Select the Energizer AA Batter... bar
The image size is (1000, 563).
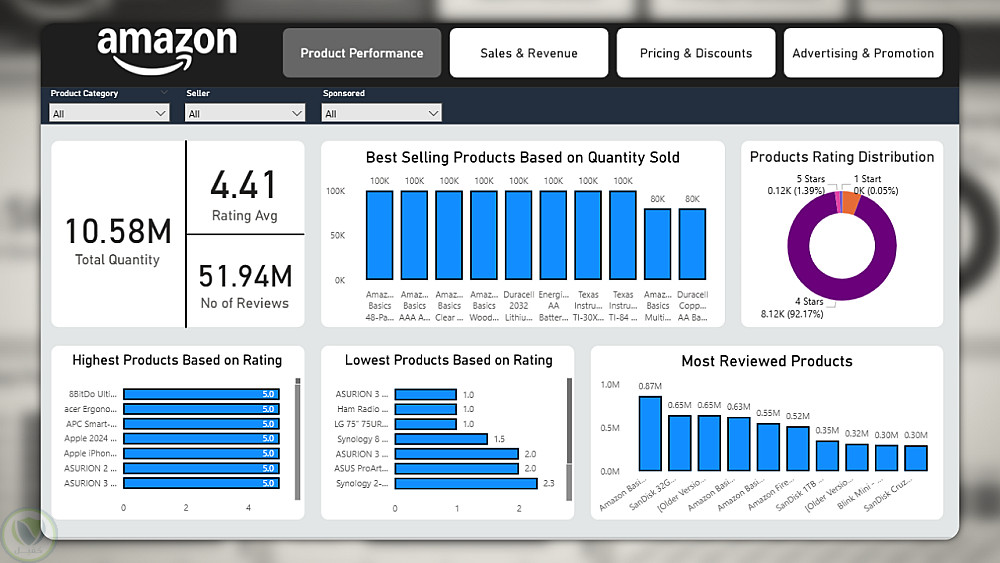coord(553,235)
